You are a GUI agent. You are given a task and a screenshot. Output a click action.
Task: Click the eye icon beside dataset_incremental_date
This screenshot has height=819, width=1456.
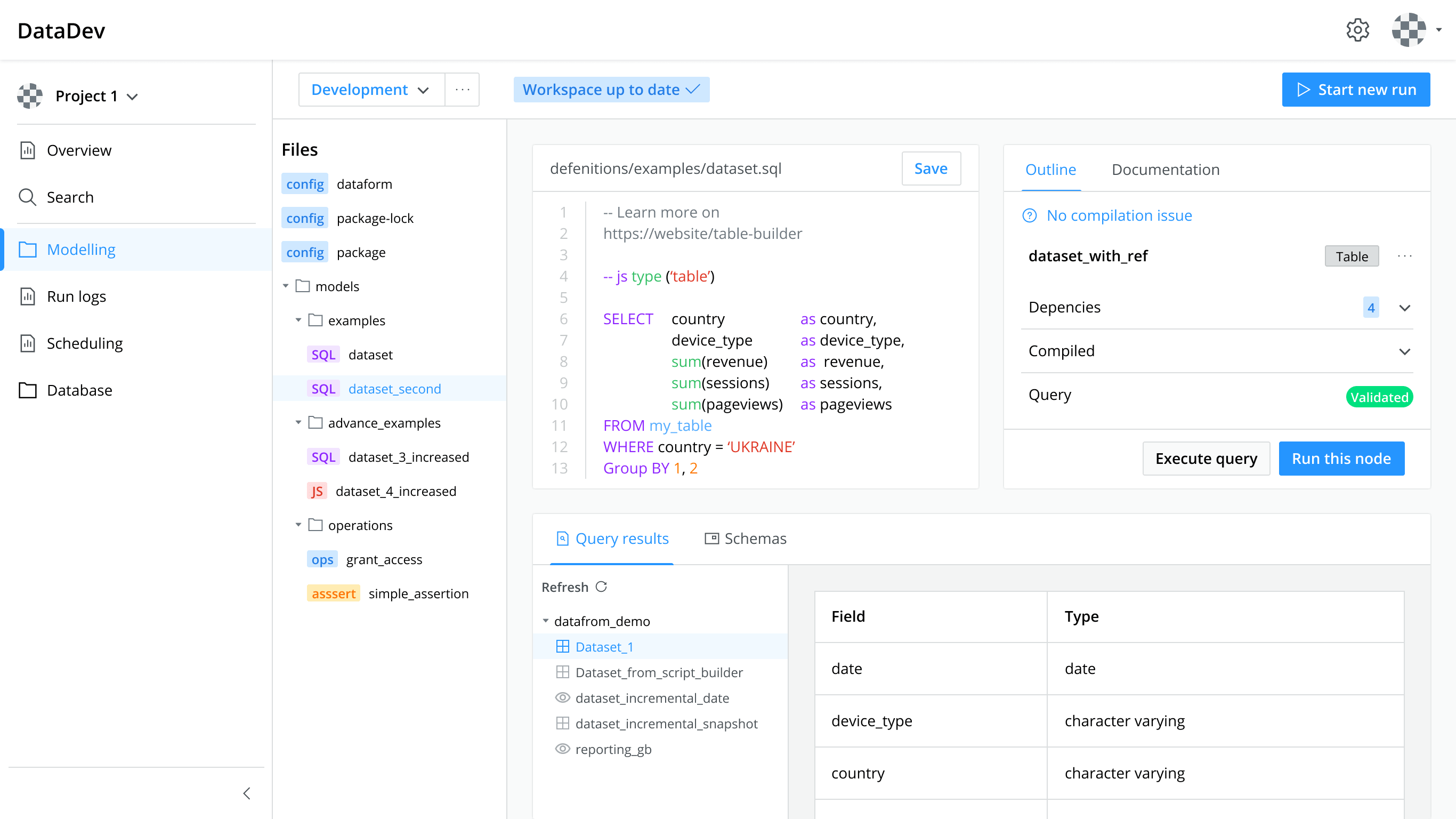tap(562, 697)
